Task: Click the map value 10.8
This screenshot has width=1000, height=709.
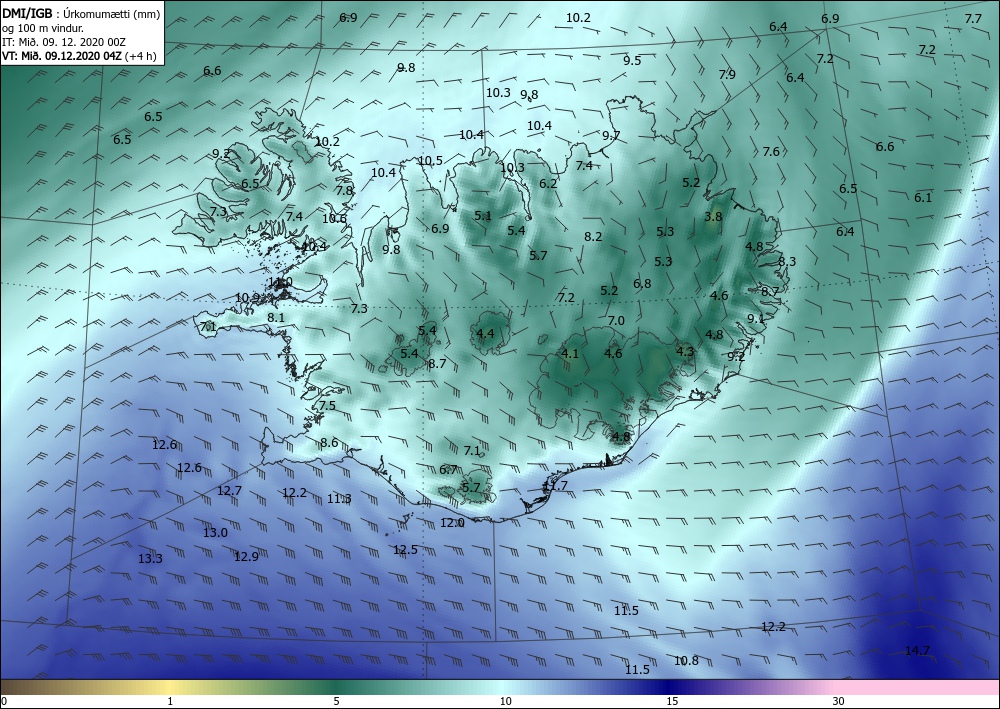Action: click(x=686, y=661)
